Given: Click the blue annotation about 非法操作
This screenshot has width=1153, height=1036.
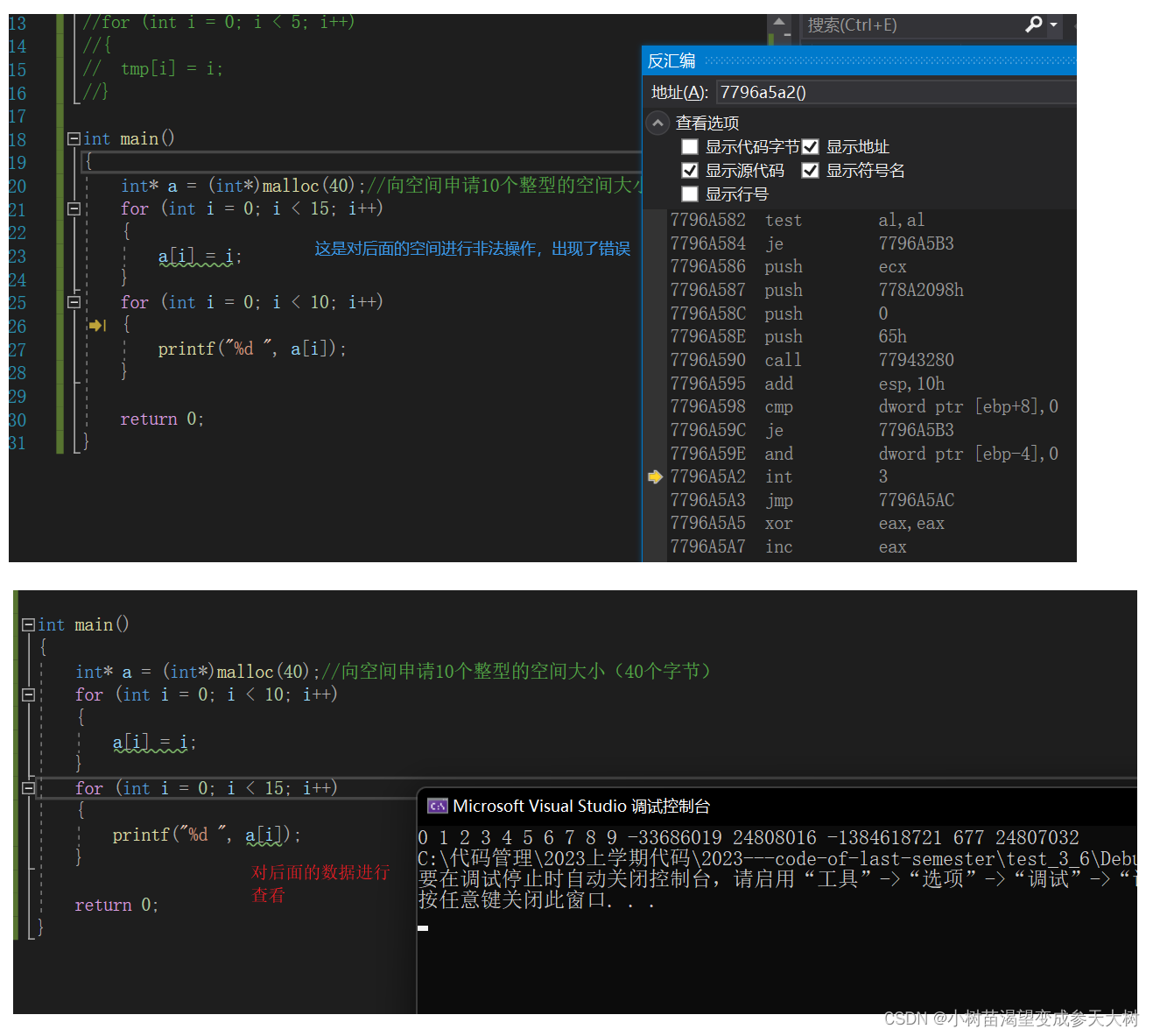Looking at the screenshot, I should [x=473, y=249].
